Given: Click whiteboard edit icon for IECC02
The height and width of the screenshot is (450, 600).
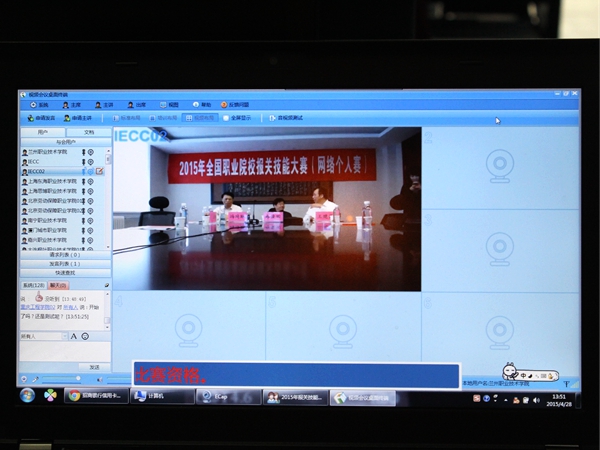Looking at the screenshot, I should [x=99, y=171].
